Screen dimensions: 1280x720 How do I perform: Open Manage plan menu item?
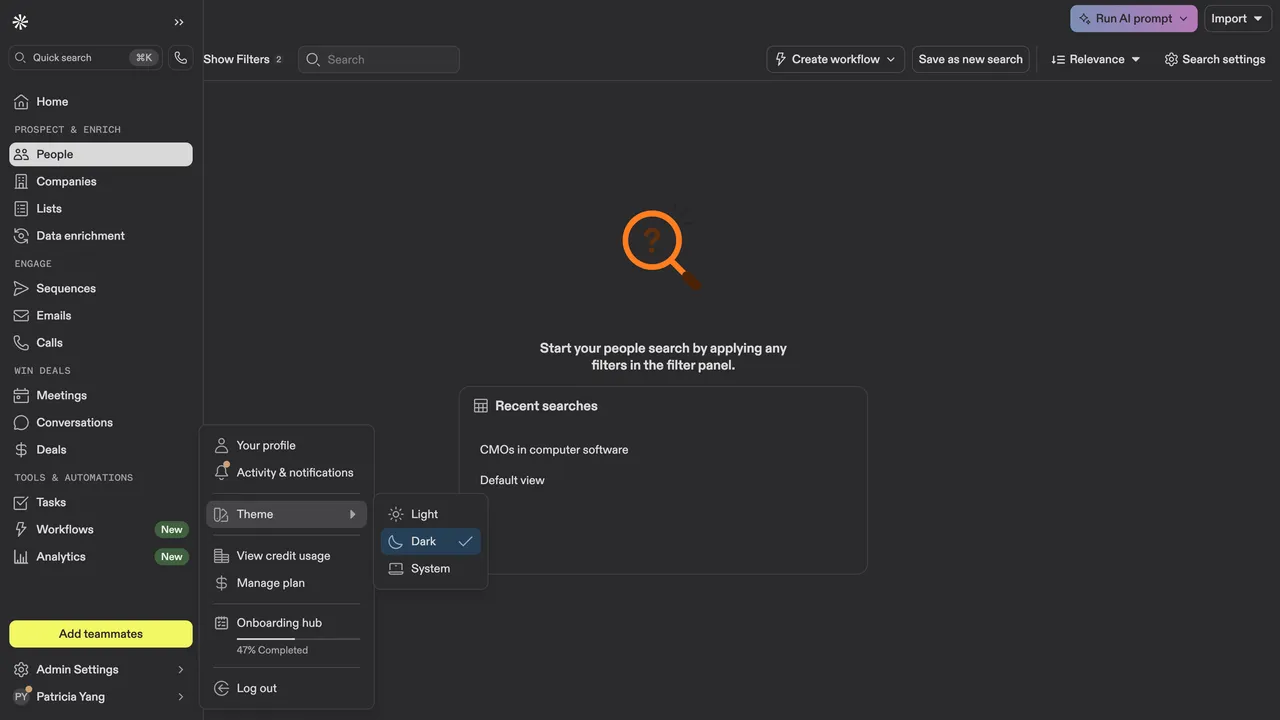point(287,583)
